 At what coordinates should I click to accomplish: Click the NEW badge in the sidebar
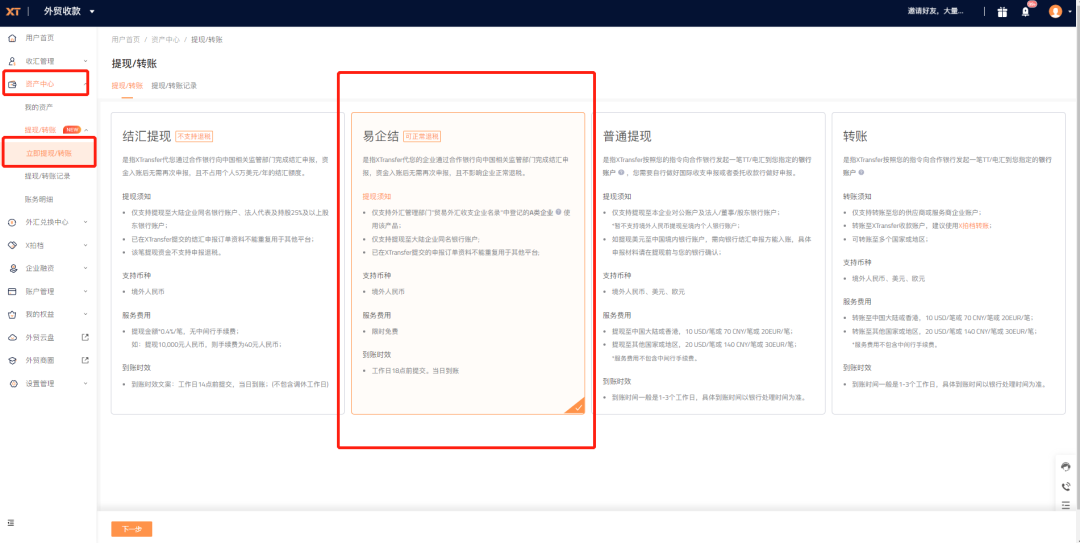point(72,130)
